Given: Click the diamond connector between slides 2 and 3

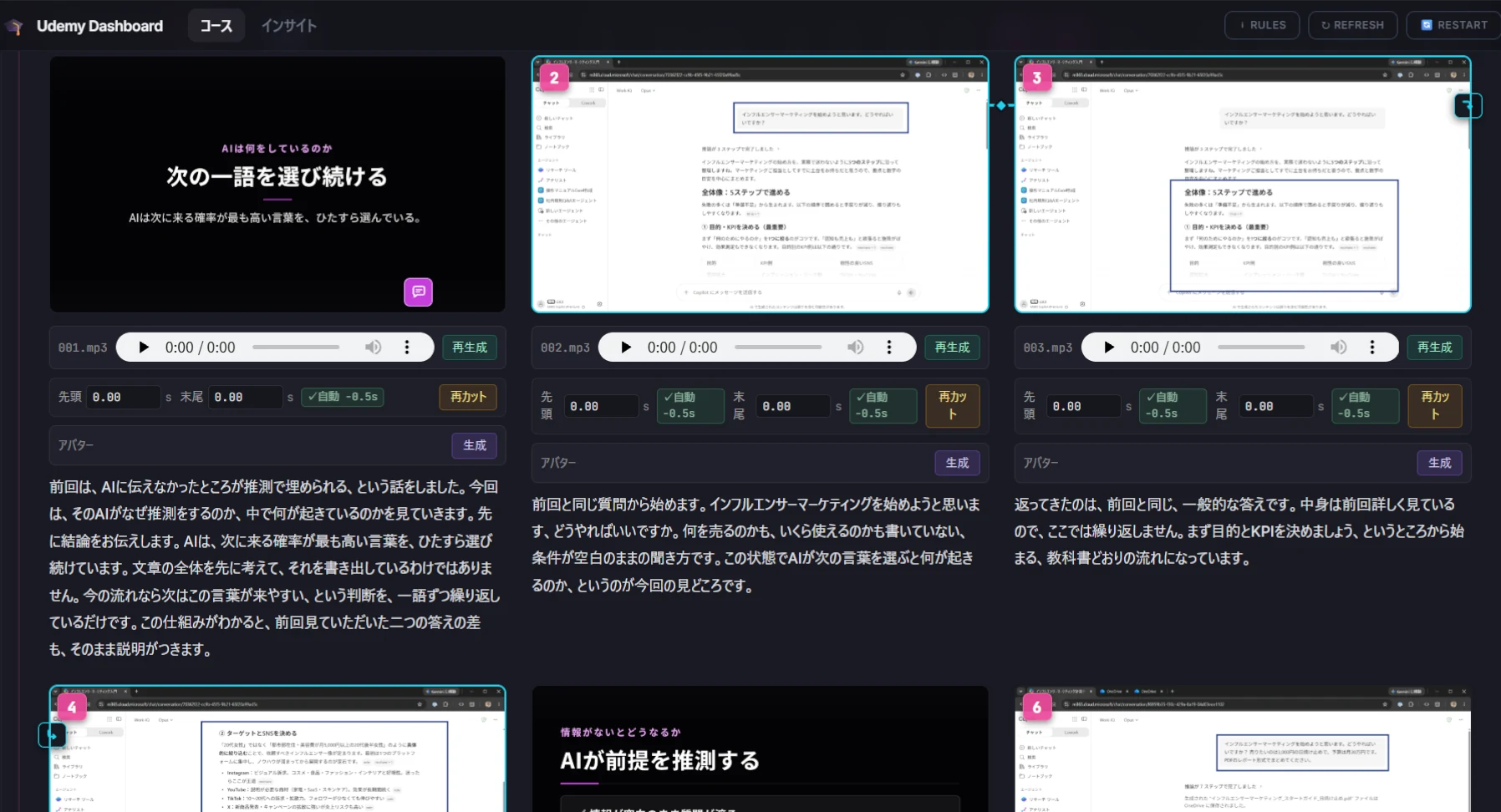Looking at the screenshot, I should [1001, 105].
